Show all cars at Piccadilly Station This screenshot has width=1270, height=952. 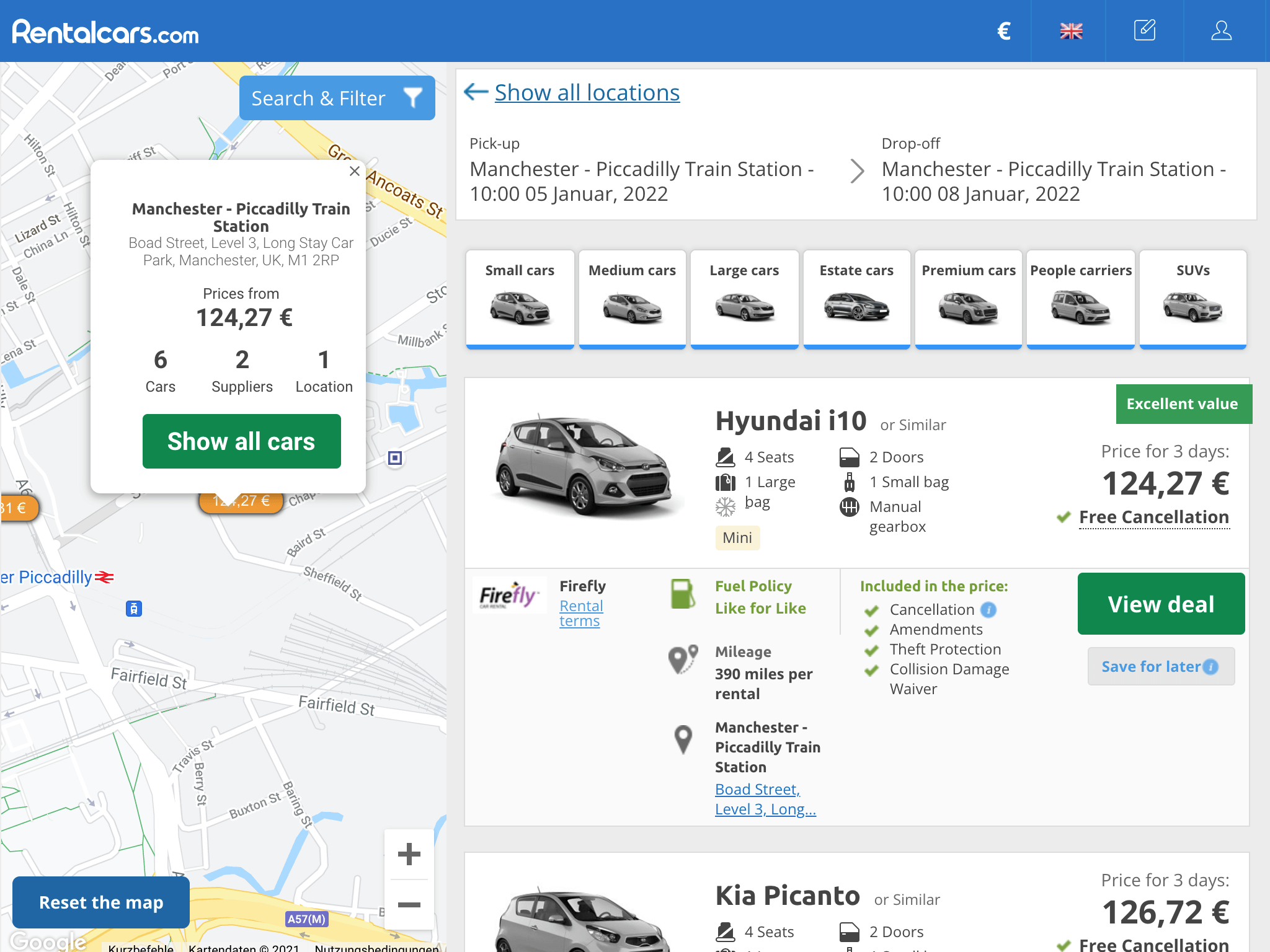(x=241, y=441)
